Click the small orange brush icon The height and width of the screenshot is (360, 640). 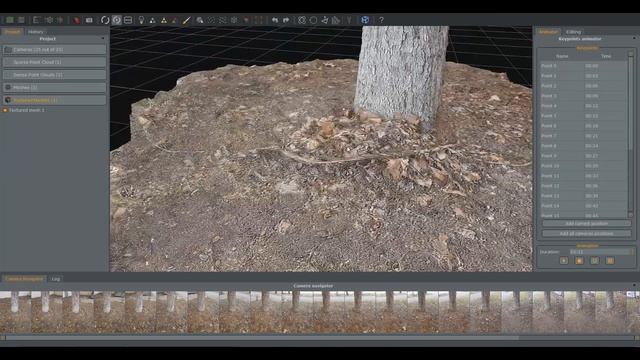click(175, 20)
